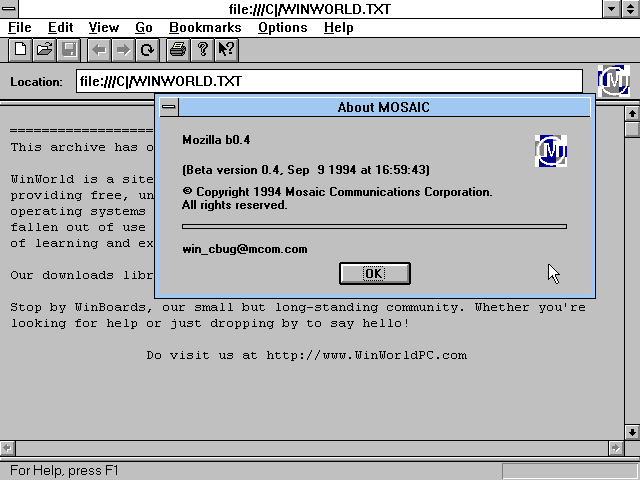Screen dimensions: 640x480
Task: Click the Mosaic logo in About dialog
Action: pos(551,151)
